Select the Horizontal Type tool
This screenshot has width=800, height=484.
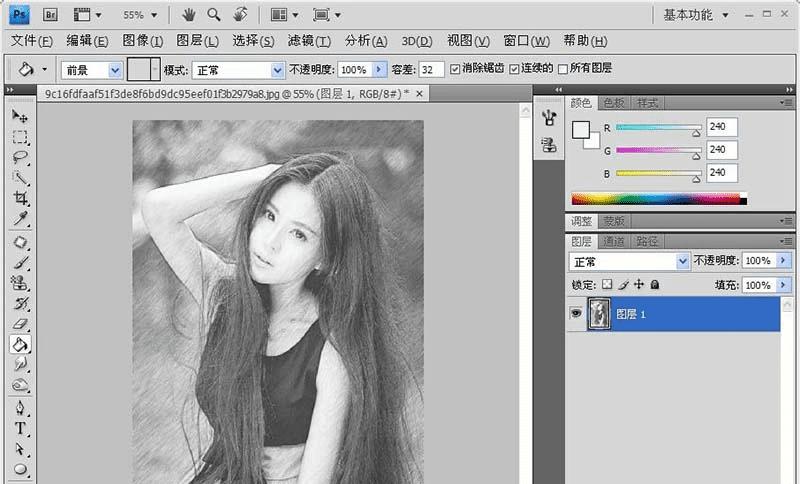[x=20, y=428]
